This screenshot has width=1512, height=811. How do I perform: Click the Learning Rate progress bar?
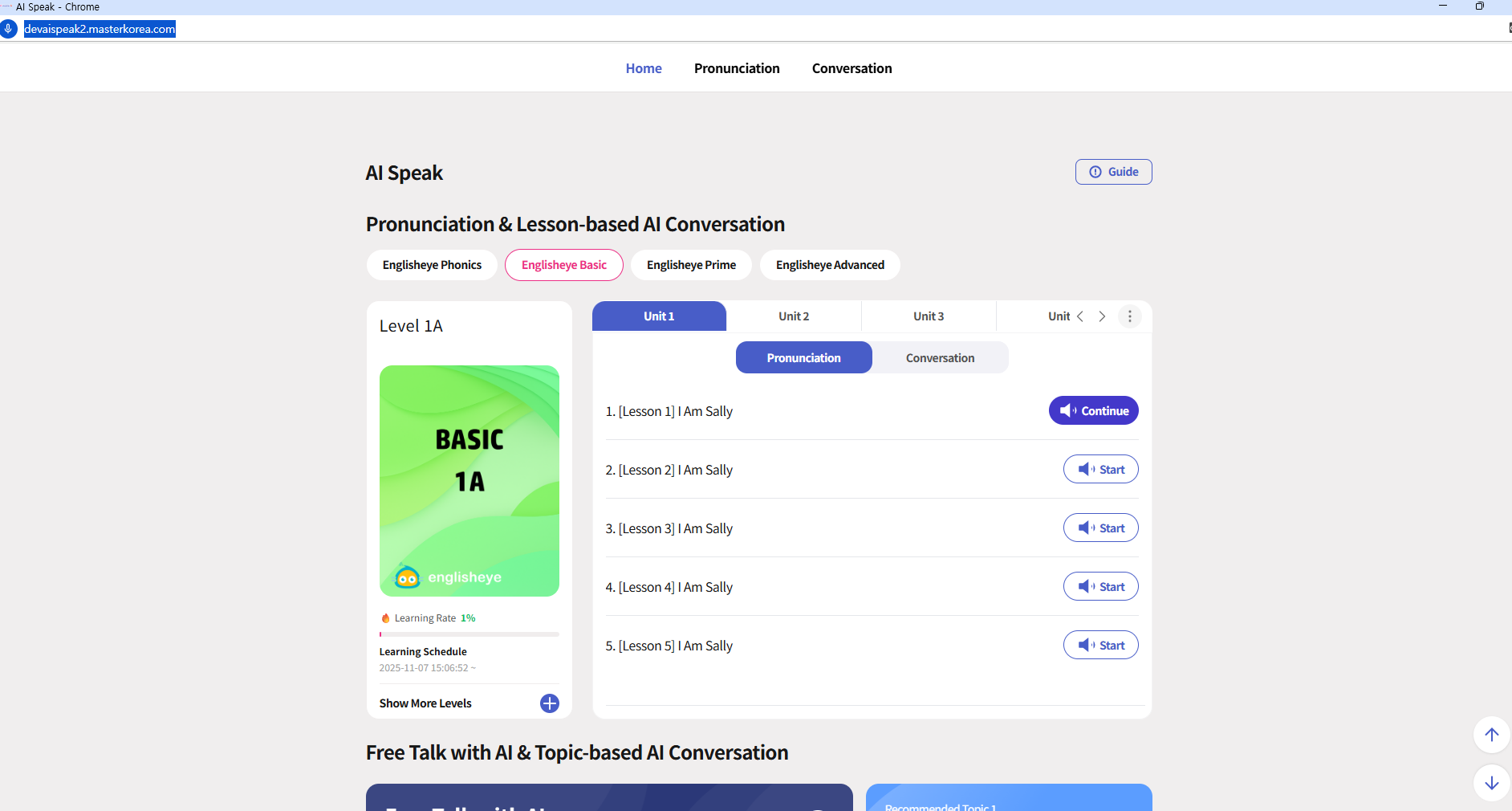469,634
